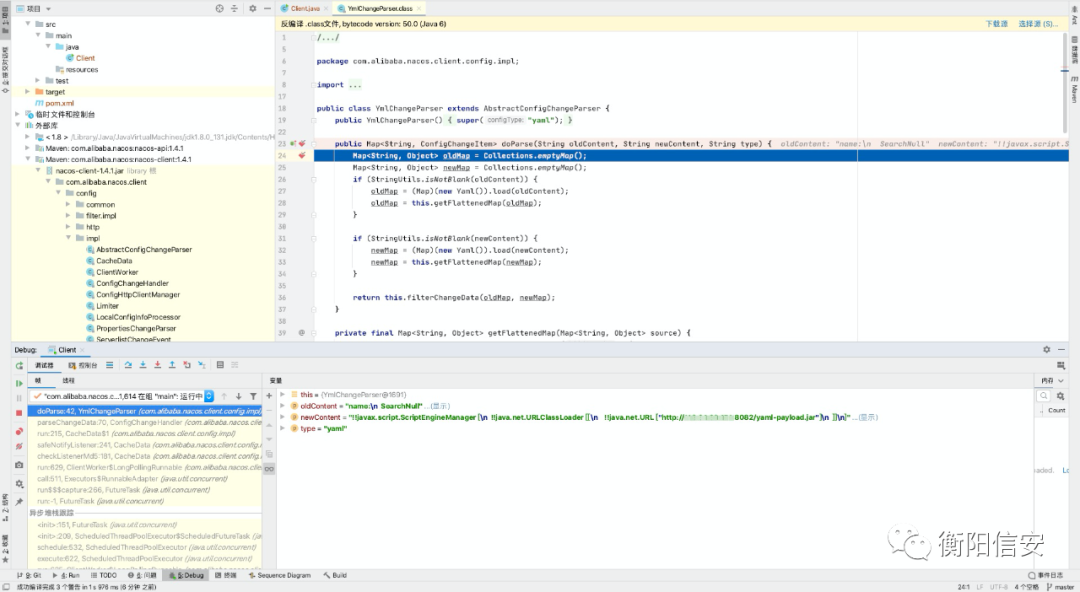1080x592 pixels.
Task: Expand the test folder
Action: pos(38,81)
